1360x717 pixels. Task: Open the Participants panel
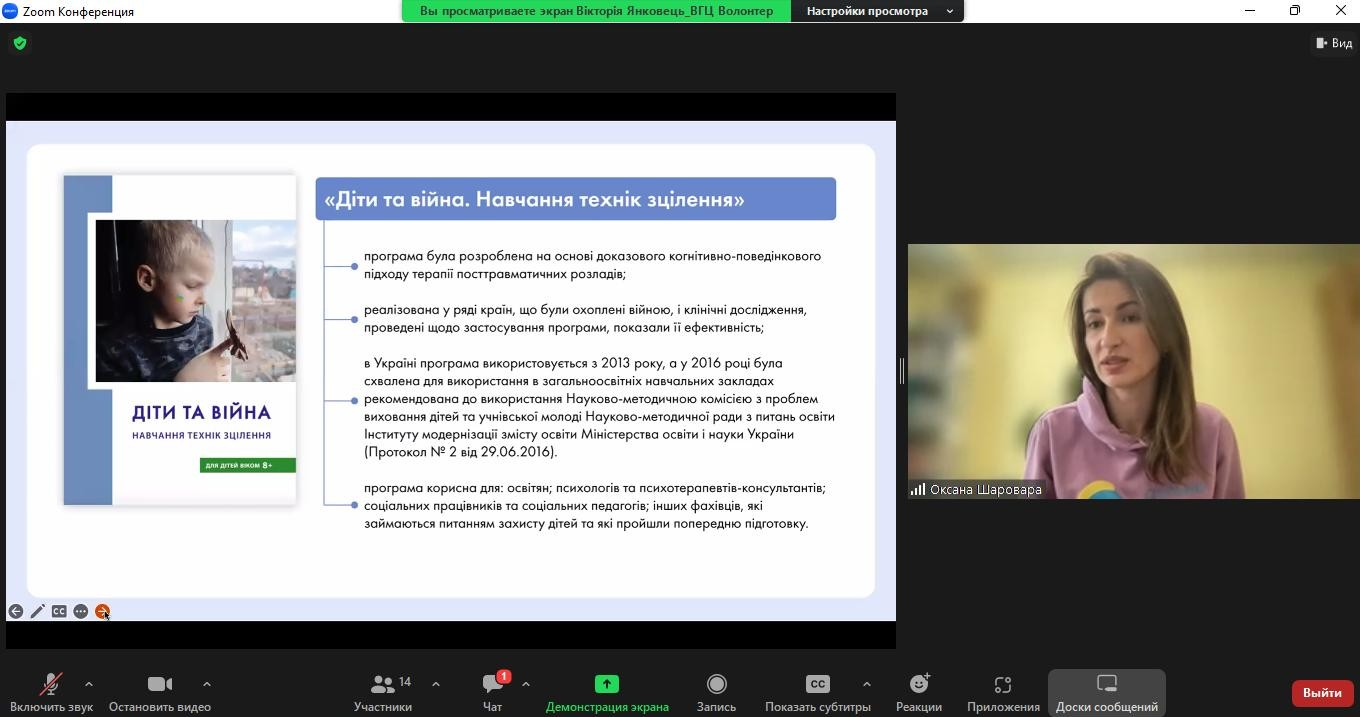point(383,692)
